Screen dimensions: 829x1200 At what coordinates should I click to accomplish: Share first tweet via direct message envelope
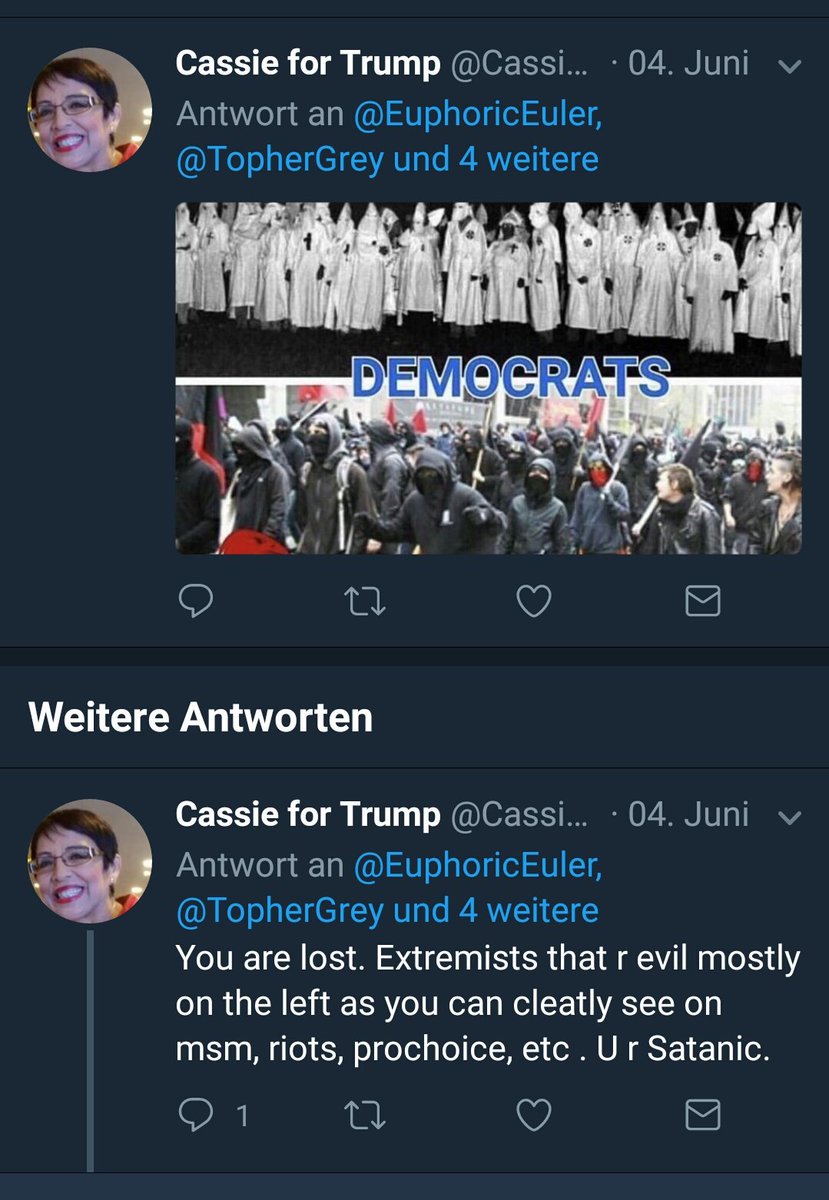point(702,601)
